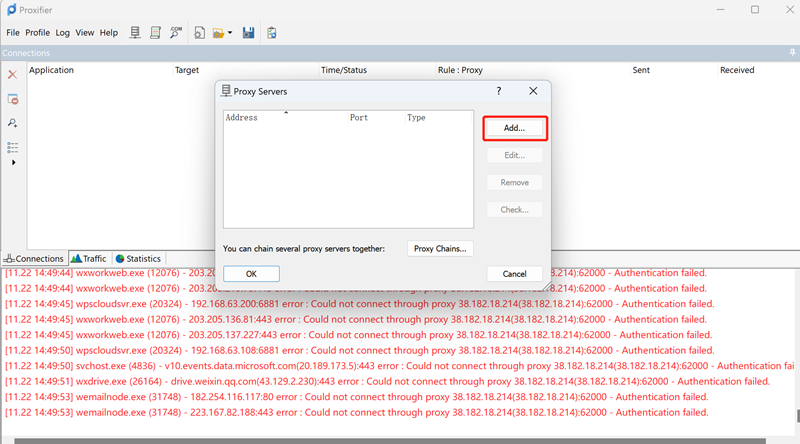Expand the sidebar arrow chevron
The image size is (800, 444).
coord(14,162)
